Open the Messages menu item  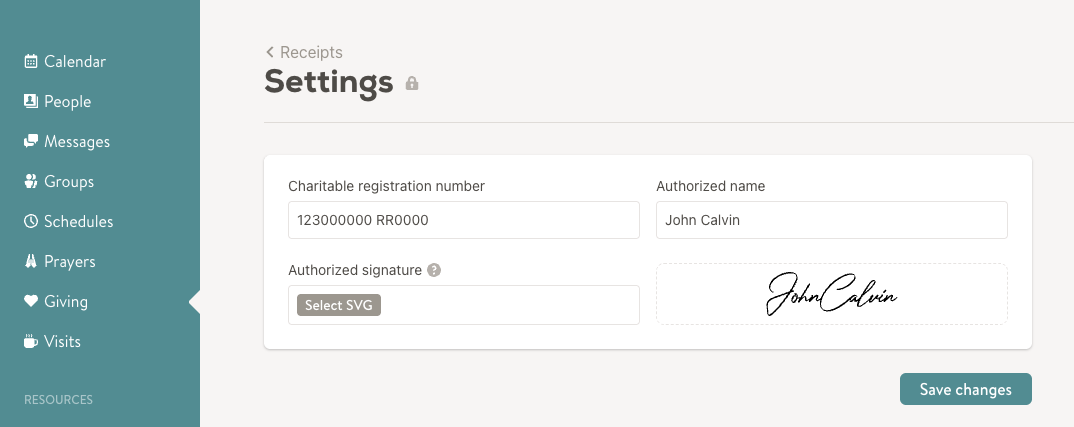tap(77, 142)
